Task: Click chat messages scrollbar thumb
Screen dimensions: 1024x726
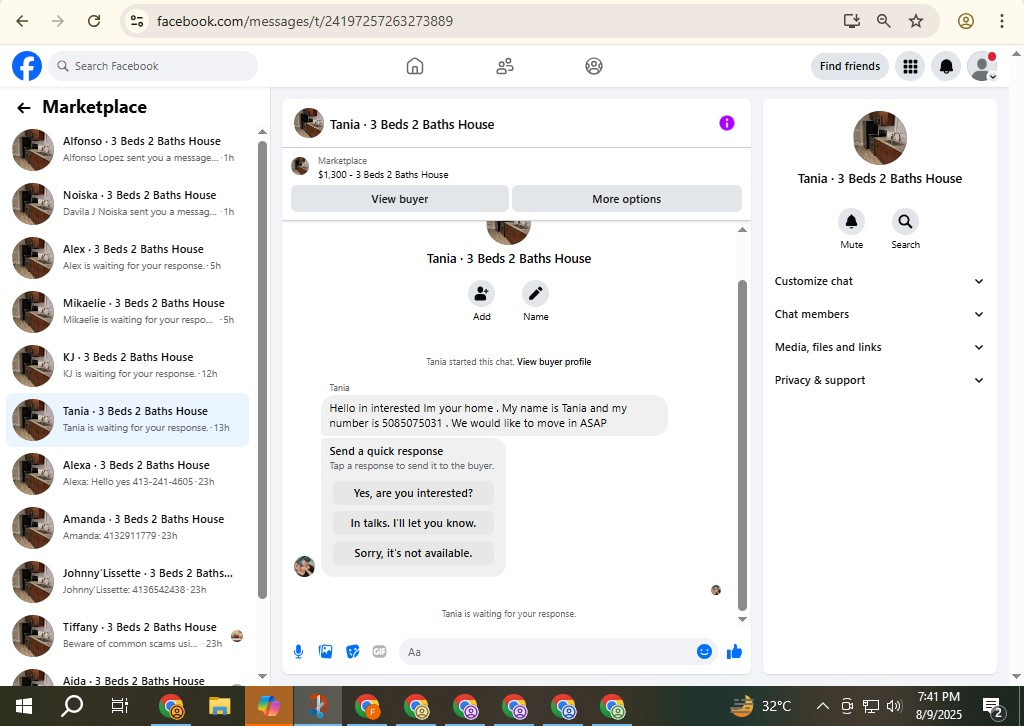Action: click(x=742, y=445)
